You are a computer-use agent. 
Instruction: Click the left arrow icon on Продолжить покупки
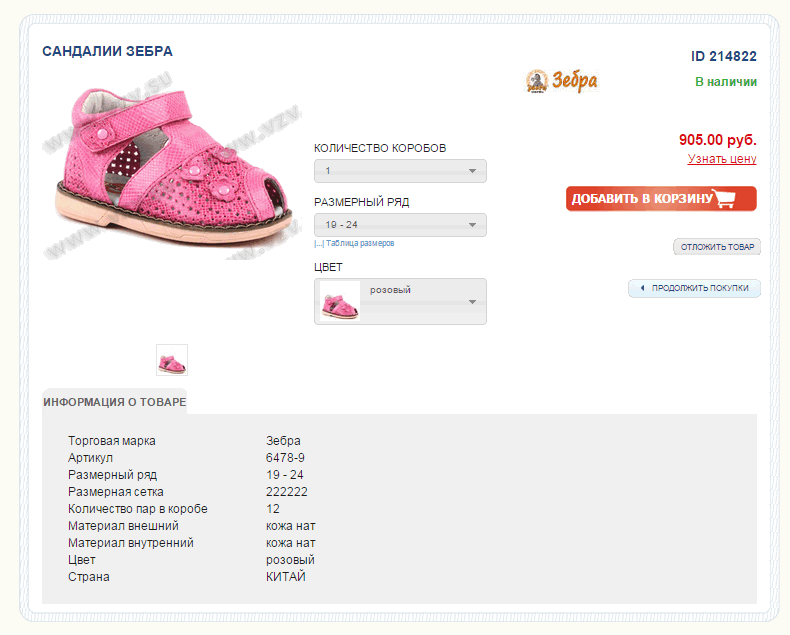tap(642, 288)
